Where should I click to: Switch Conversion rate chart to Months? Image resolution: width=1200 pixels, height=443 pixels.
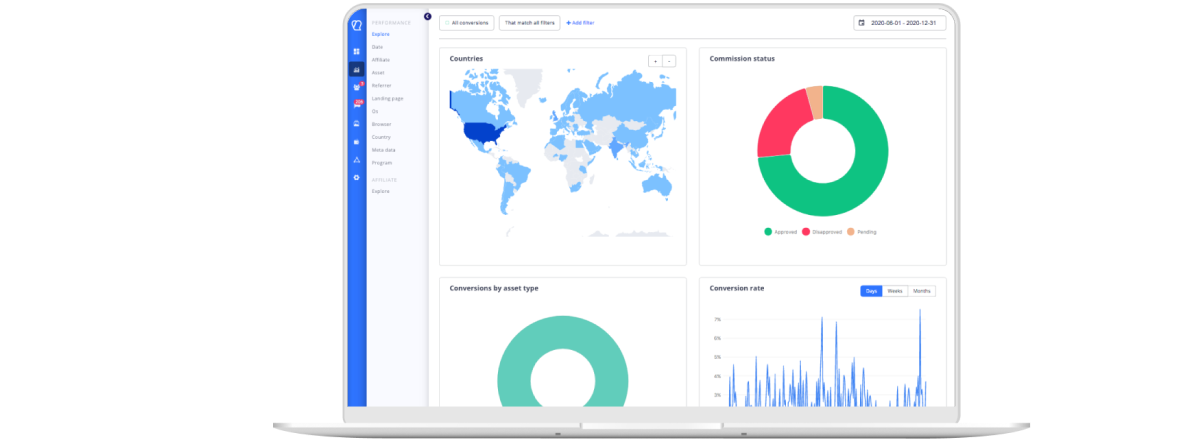(922, 291)
